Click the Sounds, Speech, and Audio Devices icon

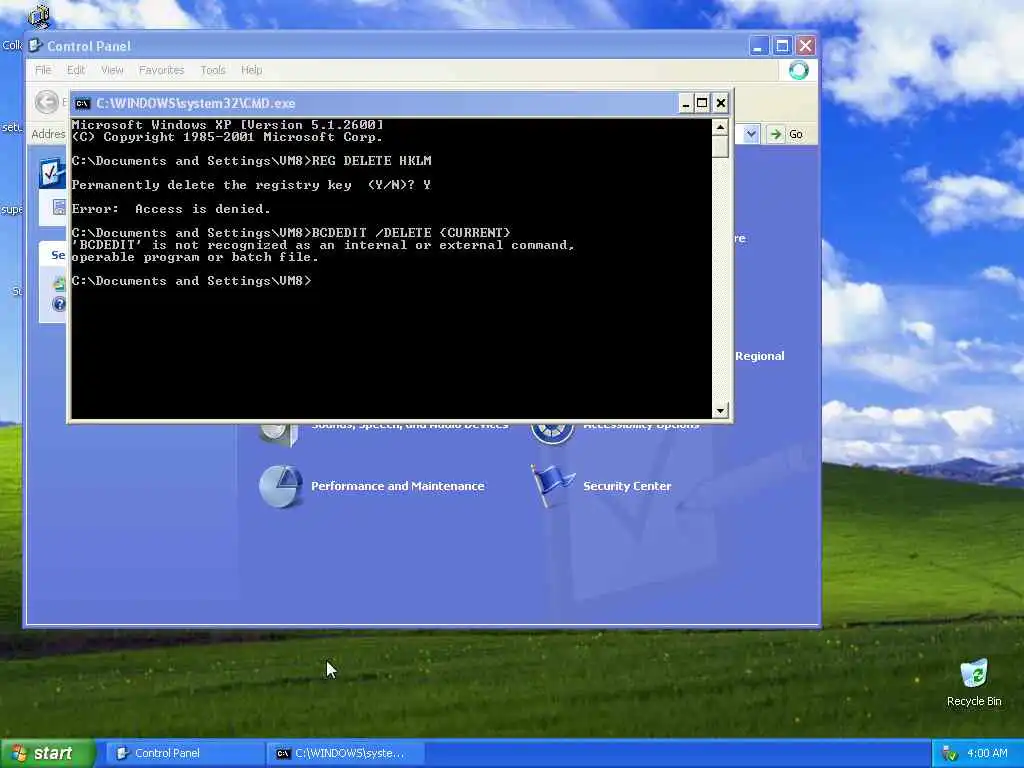point(279,434)
